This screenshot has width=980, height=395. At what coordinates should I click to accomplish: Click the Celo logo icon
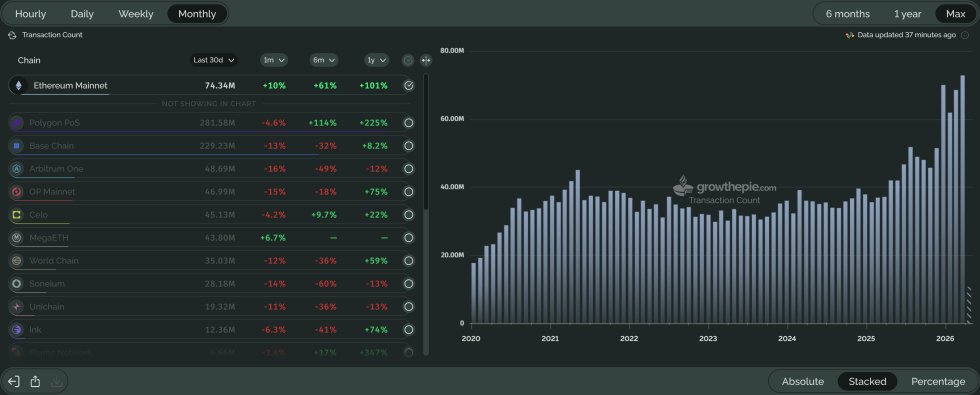click(x=16, y=215)
